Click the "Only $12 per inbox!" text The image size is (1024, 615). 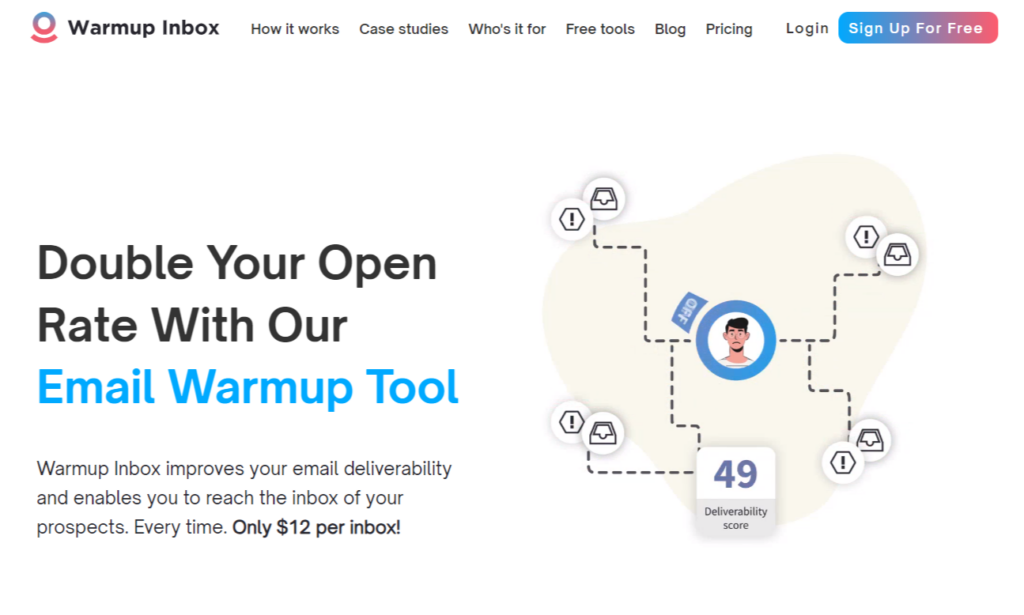[316, 527]
